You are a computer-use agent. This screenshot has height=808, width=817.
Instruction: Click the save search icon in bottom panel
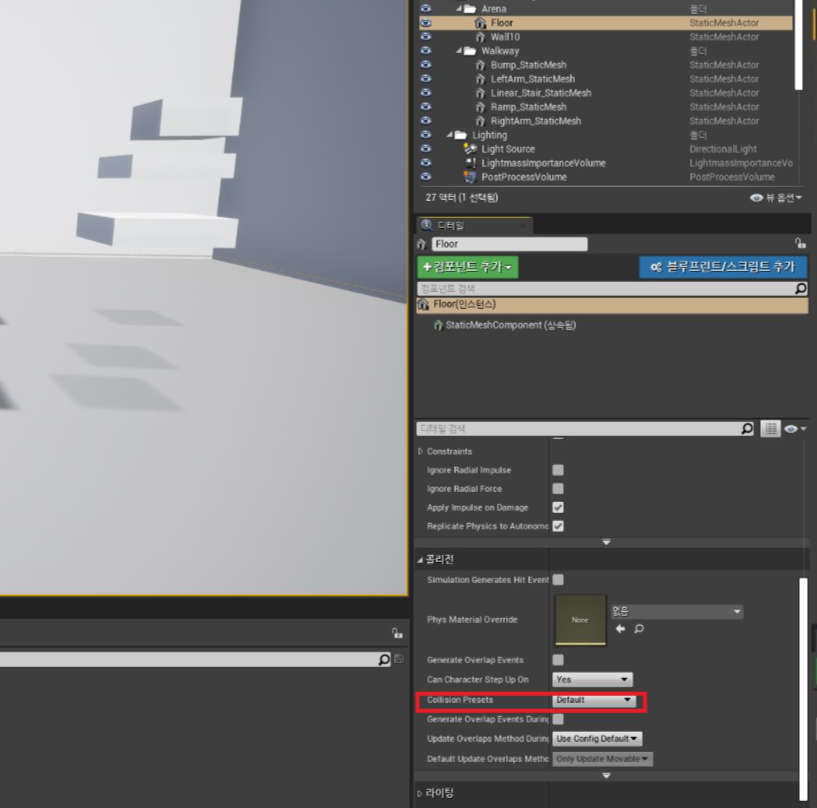(399, 659)
